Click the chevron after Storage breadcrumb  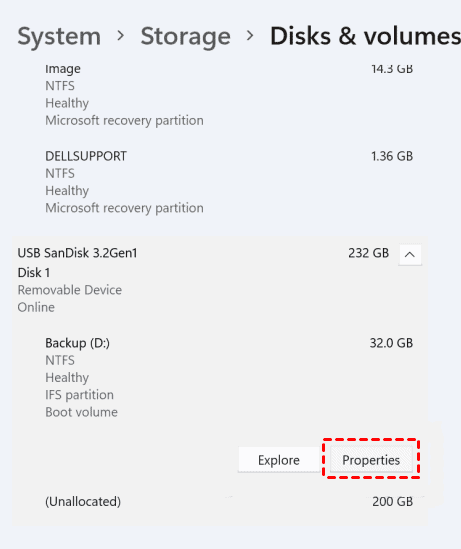[x=250, y=36]
